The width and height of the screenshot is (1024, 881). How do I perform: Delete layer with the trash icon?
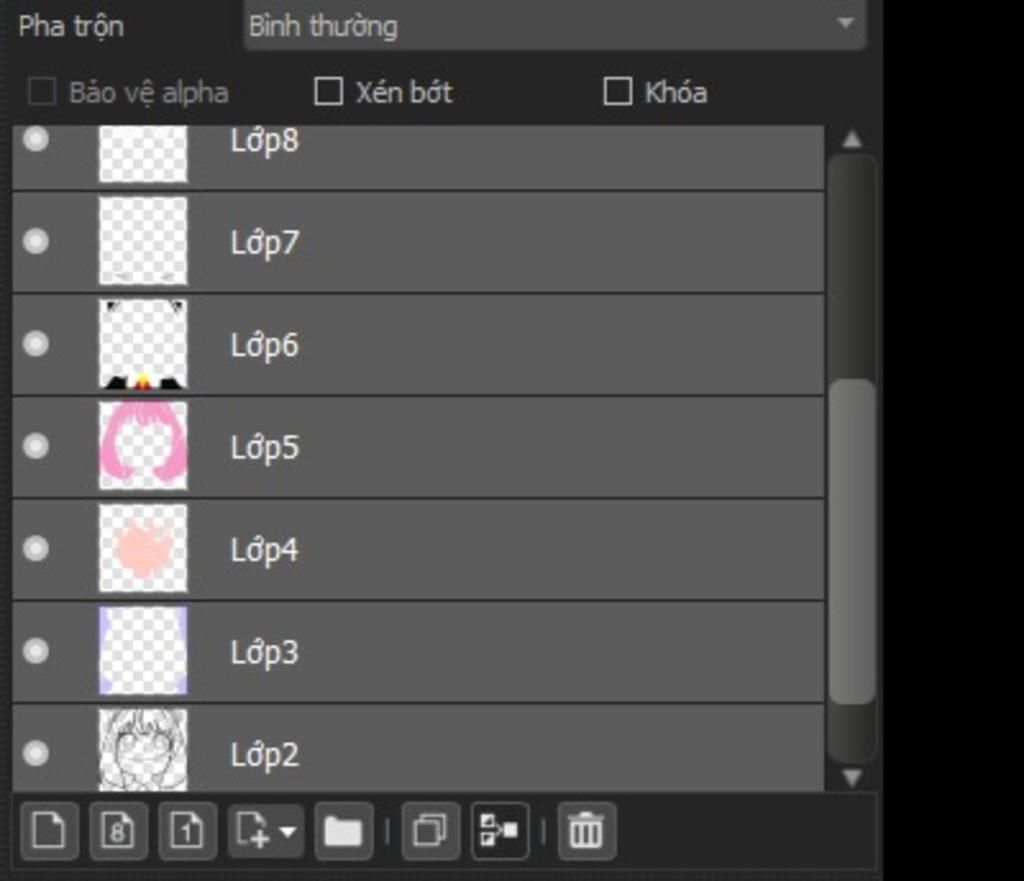(586, 831)
